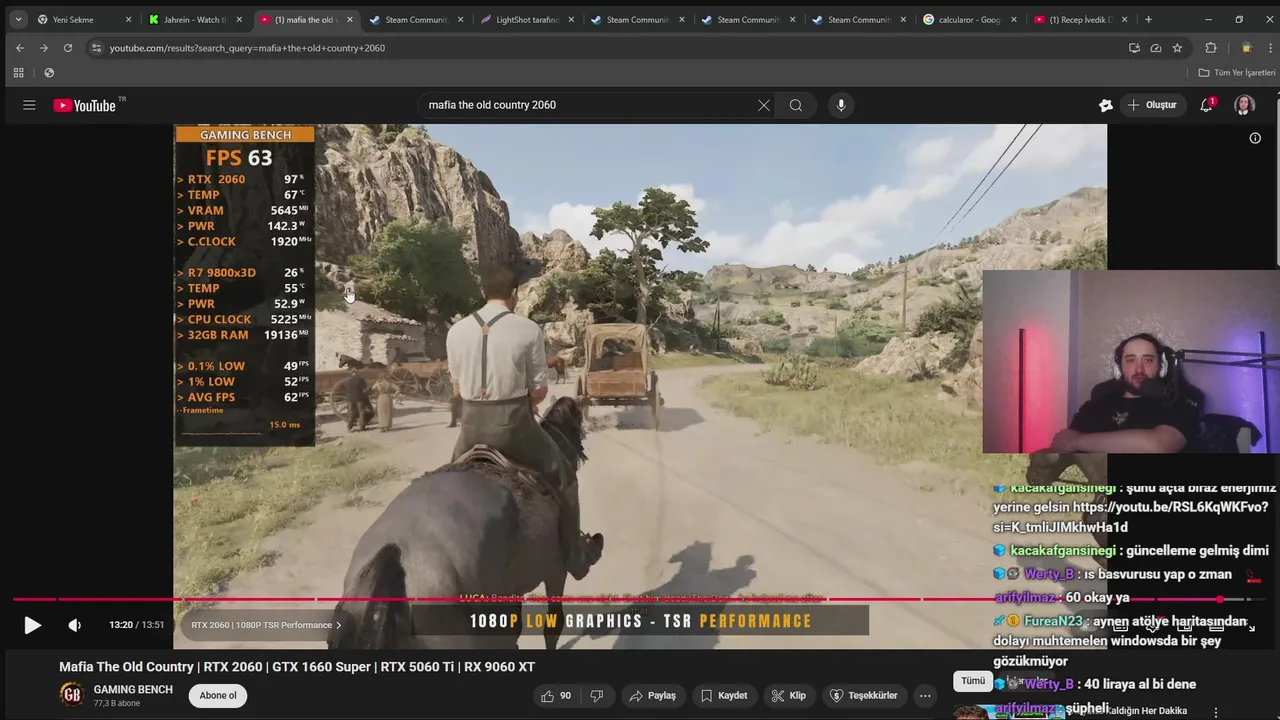Switch to the LightShot tab

[527, 19]
